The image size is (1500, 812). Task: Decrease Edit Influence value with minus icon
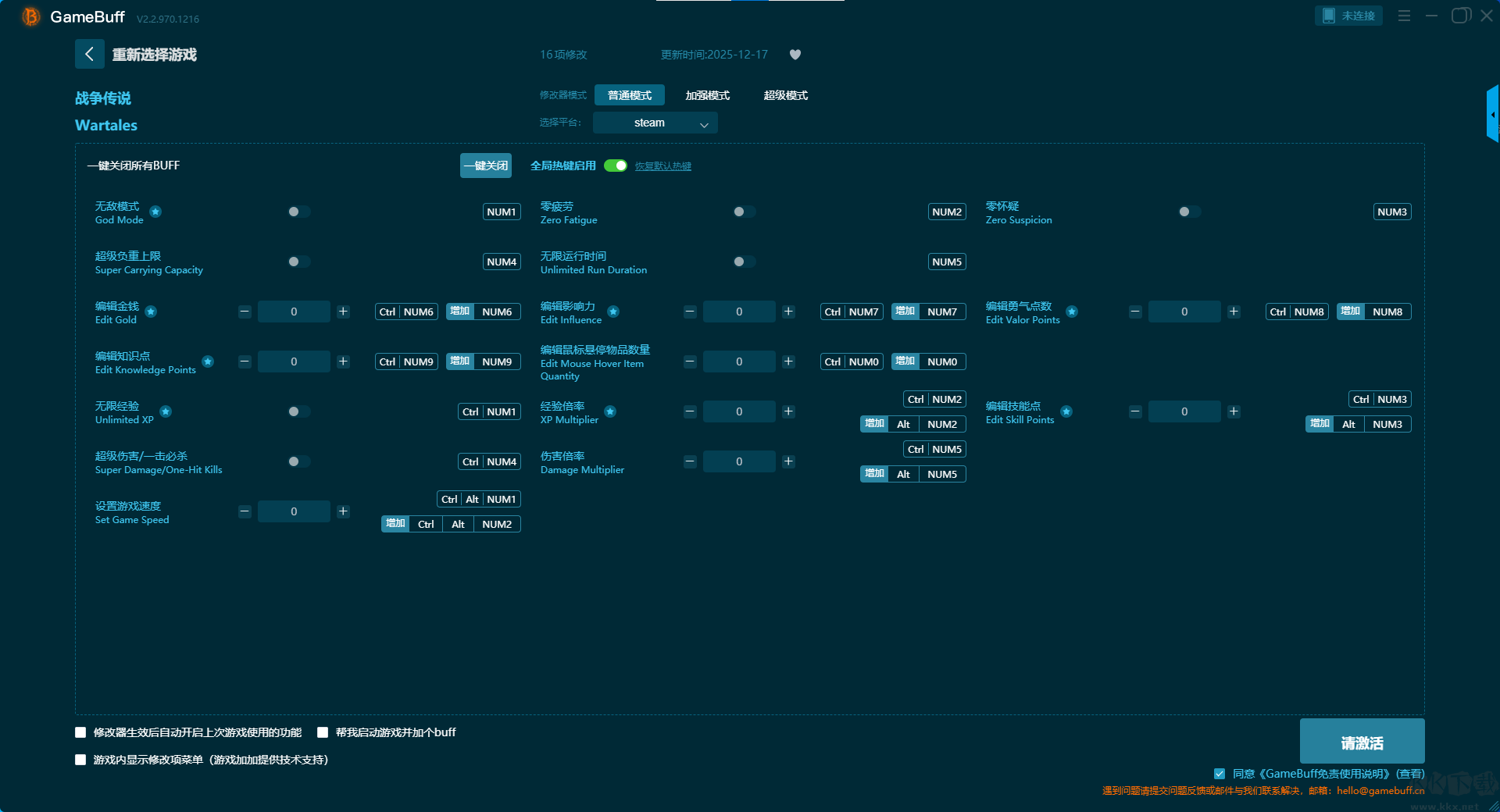point(690,312)
